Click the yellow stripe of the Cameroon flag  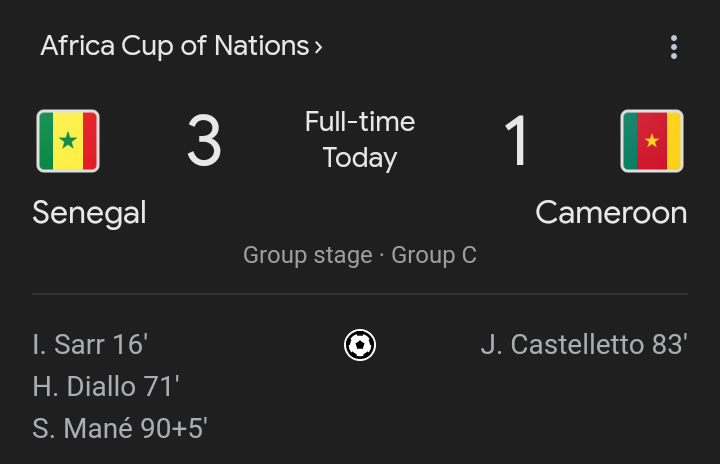click(673, 141)
